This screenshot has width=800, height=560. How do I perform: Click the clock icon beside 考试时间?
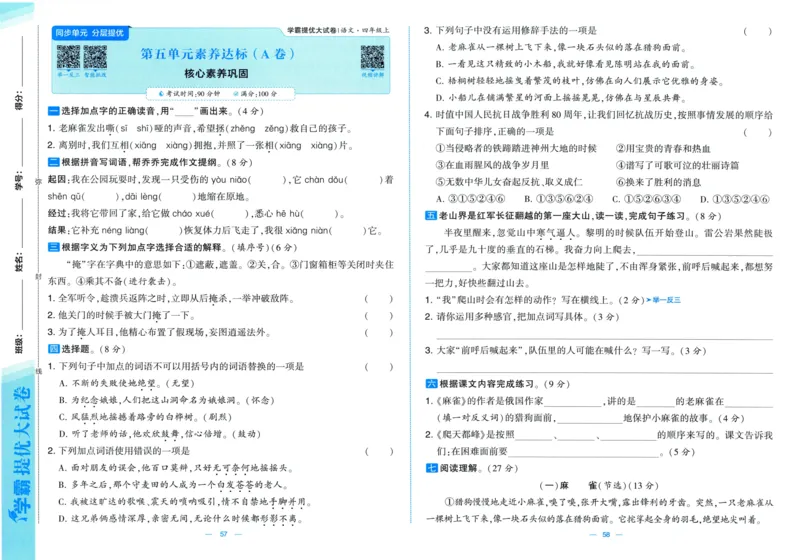pos(161,94)
